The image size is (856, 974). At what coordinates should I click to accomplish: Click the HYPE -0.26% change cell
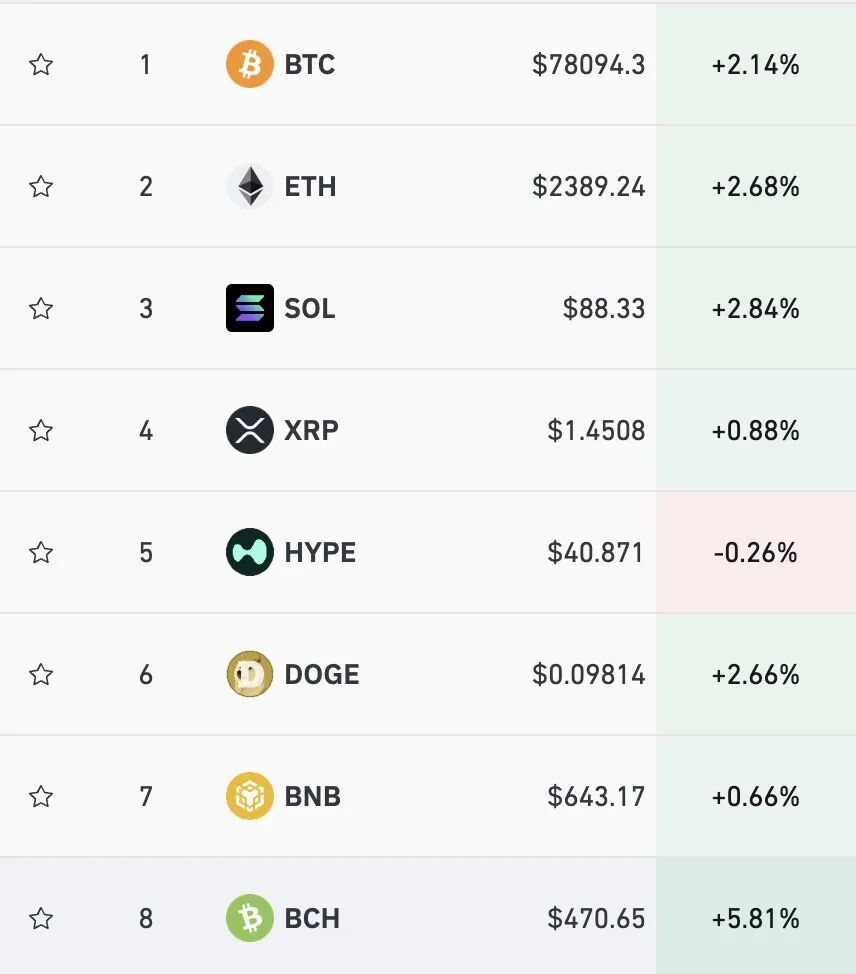point(756,552)
